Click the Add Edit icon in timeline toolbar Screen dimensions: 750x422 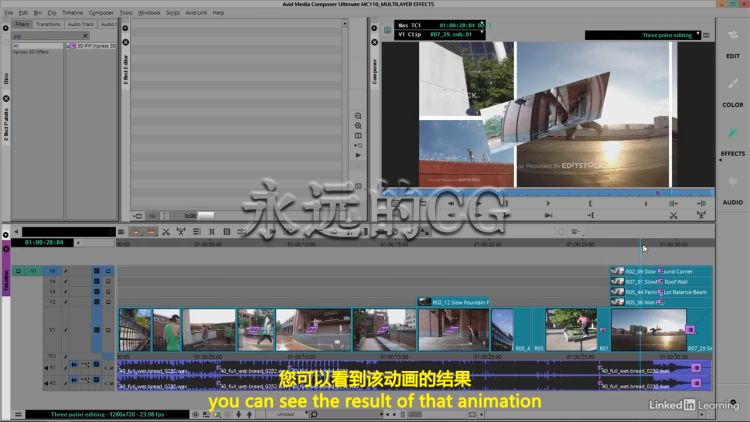coord(211,232)
